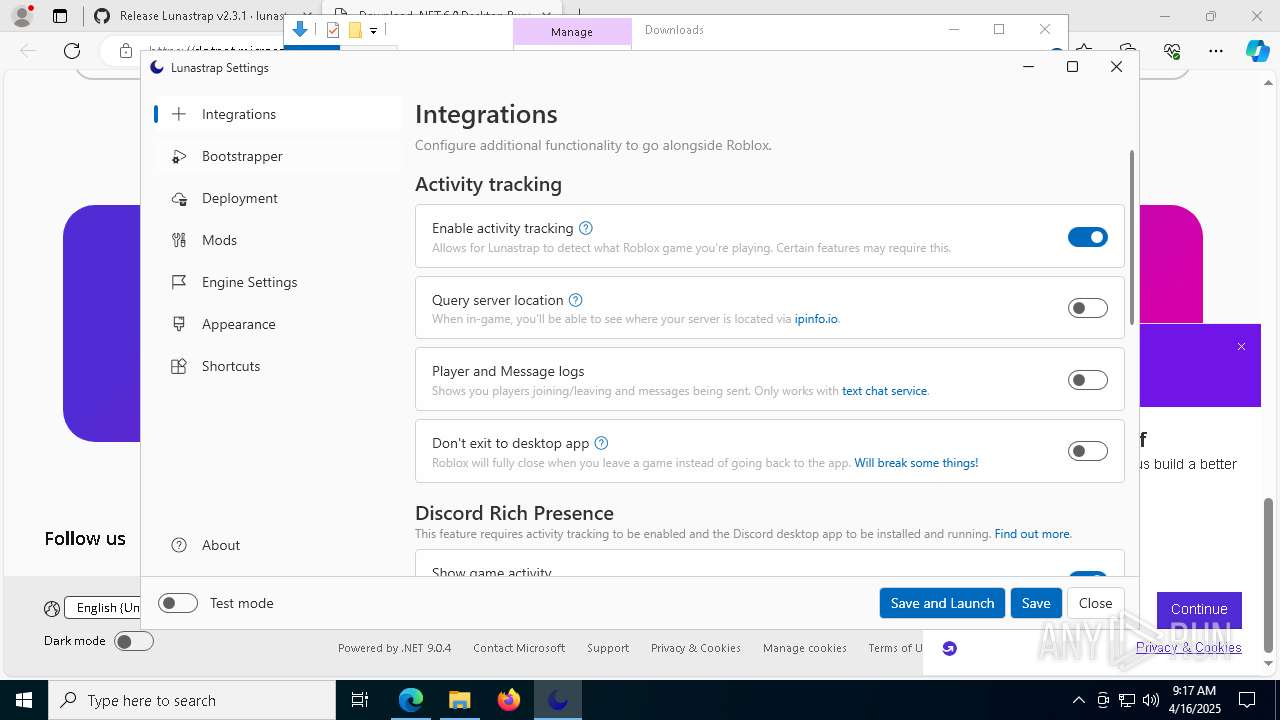Click the About question mark icon
The height and width of the screenshot is (720, 1280).
click(x=179, y=545)
